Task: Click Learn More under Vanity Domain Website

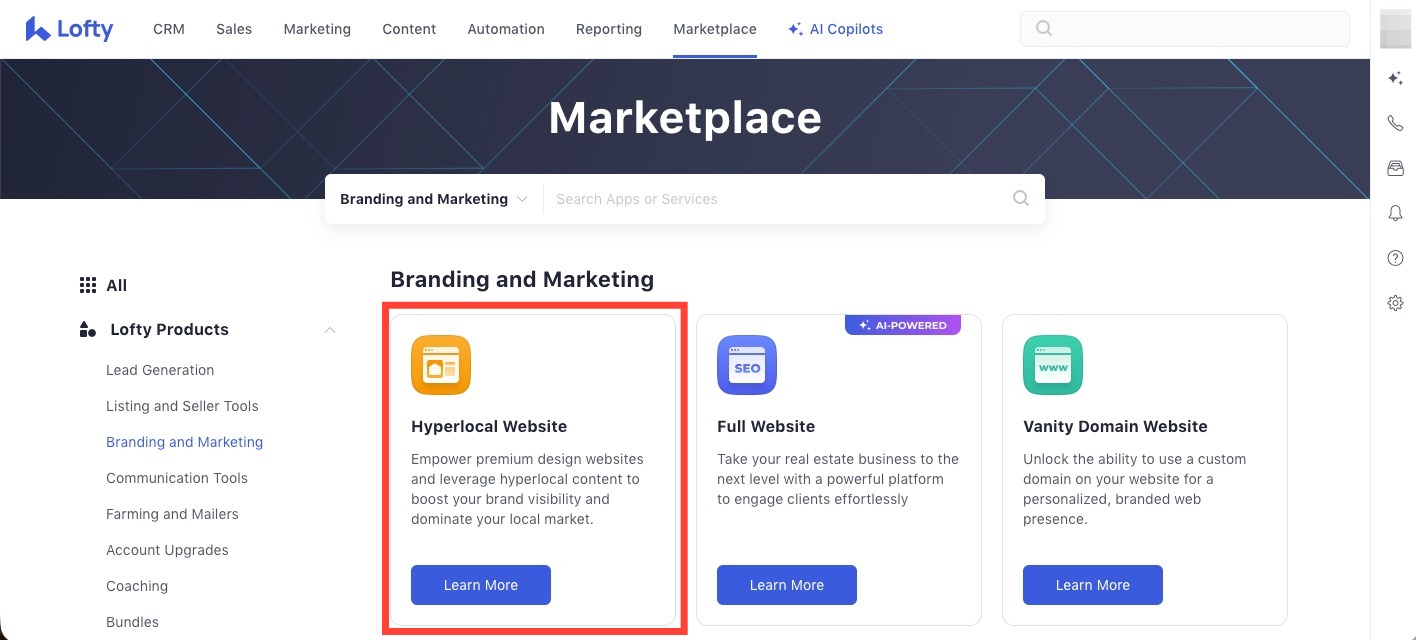Action: (1093, 585)
